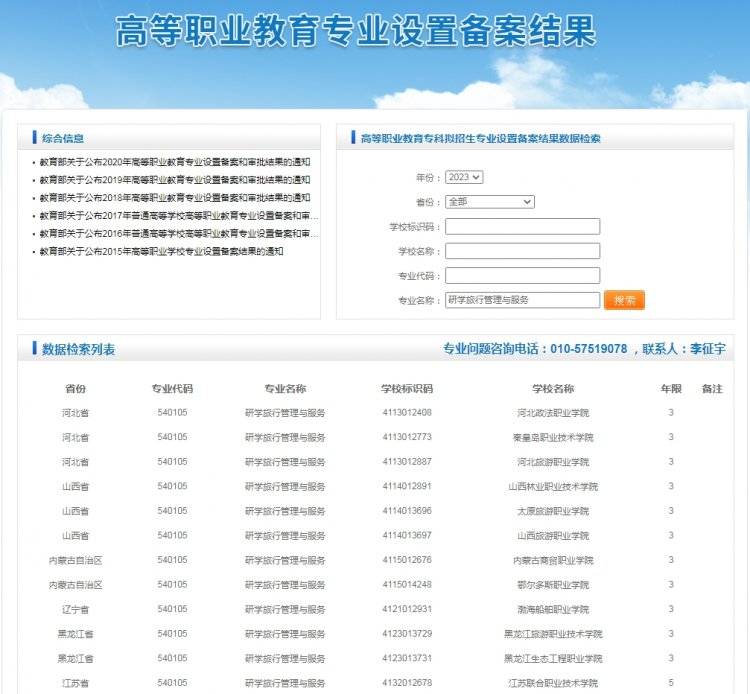Open the 2020年 备案和审批结果 notice link

pyautogui.click(x=175, y=162)
